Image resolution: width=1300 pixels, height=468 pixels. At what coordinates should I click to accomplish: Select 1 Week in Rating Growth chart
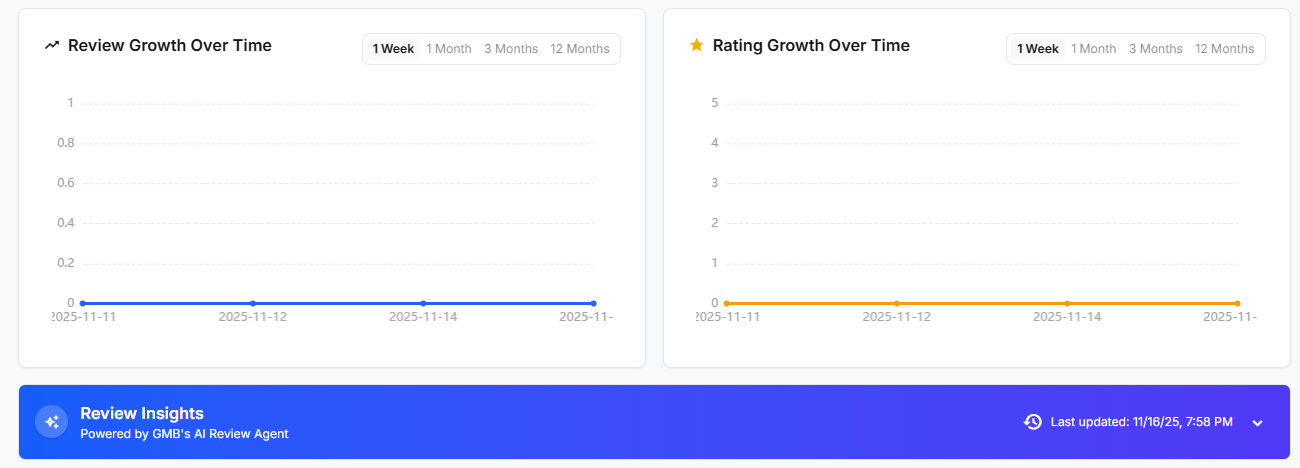click(x=1038, y=49)
